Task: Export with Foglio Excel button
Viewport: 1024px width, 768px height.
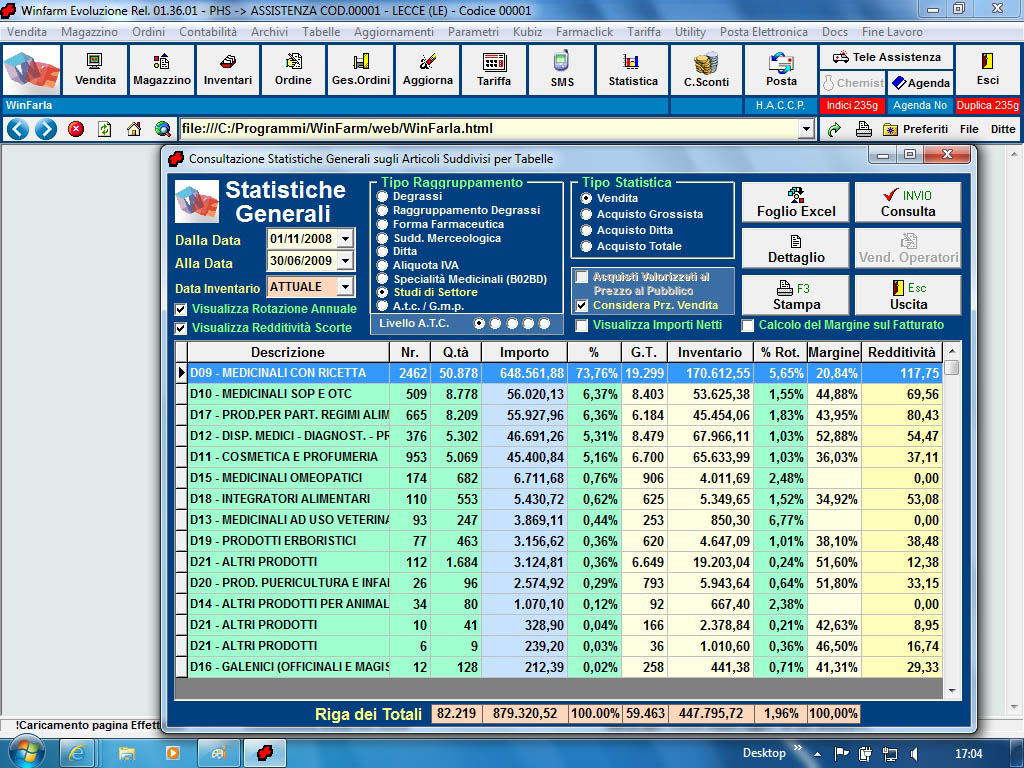Action: [x=795, y=202]
